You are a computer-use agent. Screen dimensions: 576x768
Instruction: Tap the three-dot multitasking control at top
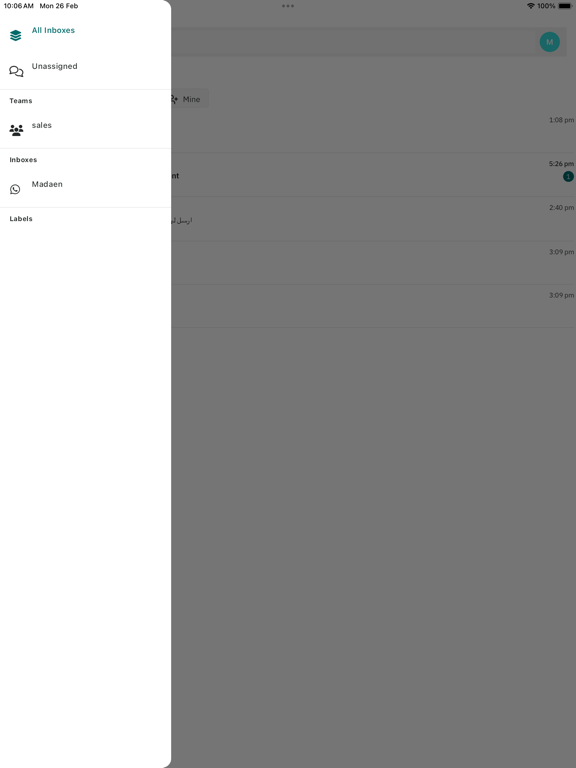[x=288, y=6]
